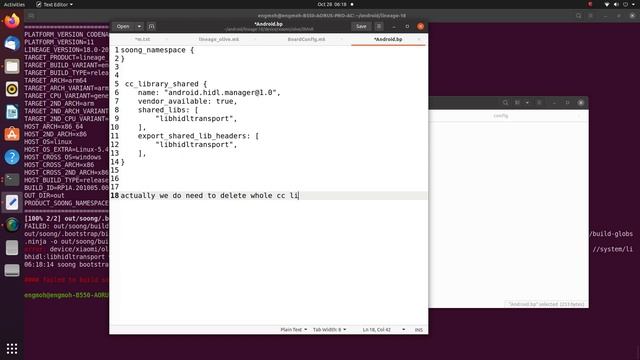This screenshot has width=640, height=360.
Task: Toggle view mode icon in file manager
Action: tap(518, 102)
